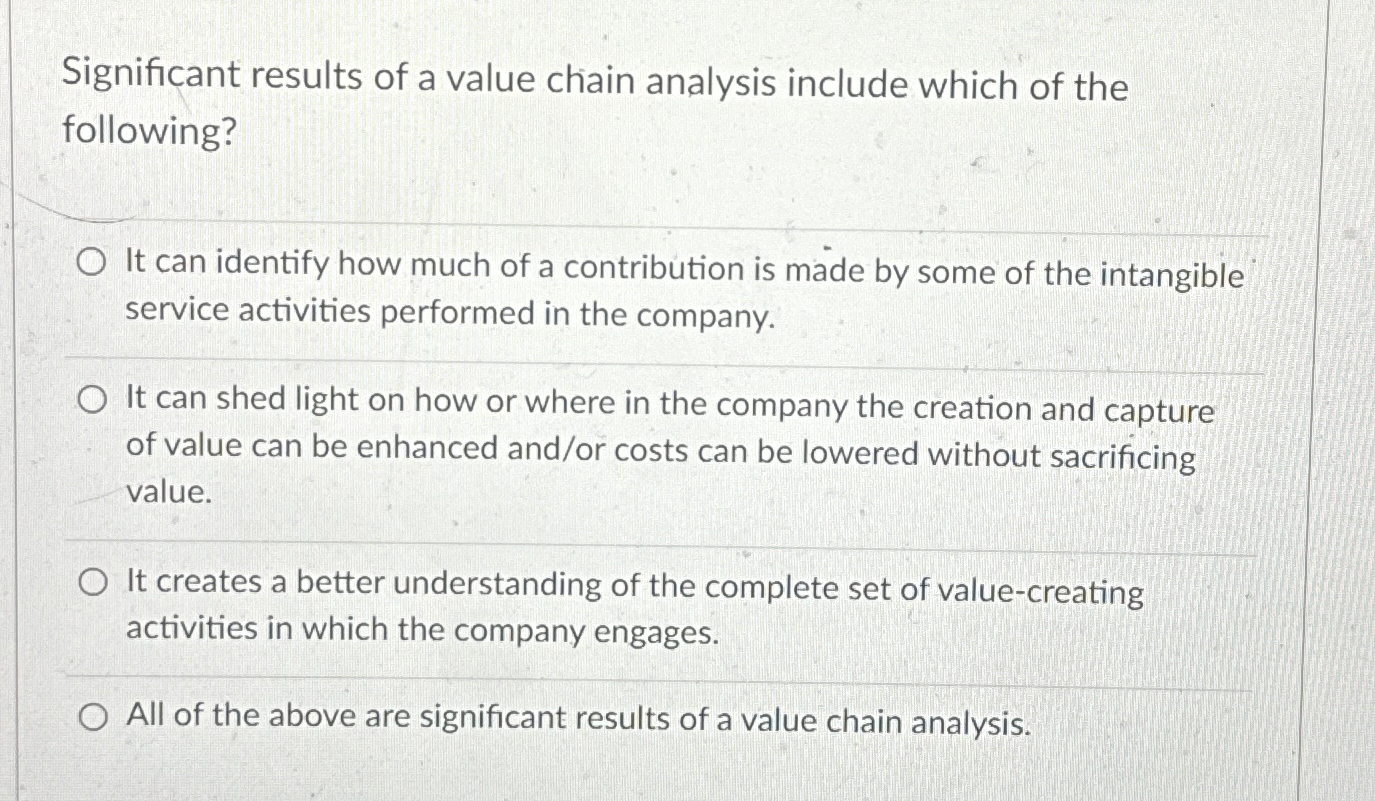
Task: Select the radio button for intangible service activities option
Action: click(92, 262)
